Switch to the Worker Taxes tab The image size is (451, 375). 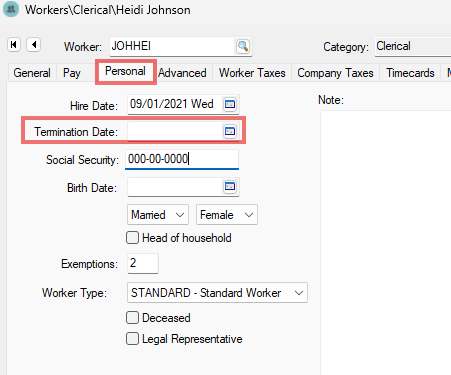tap(252, 73)
